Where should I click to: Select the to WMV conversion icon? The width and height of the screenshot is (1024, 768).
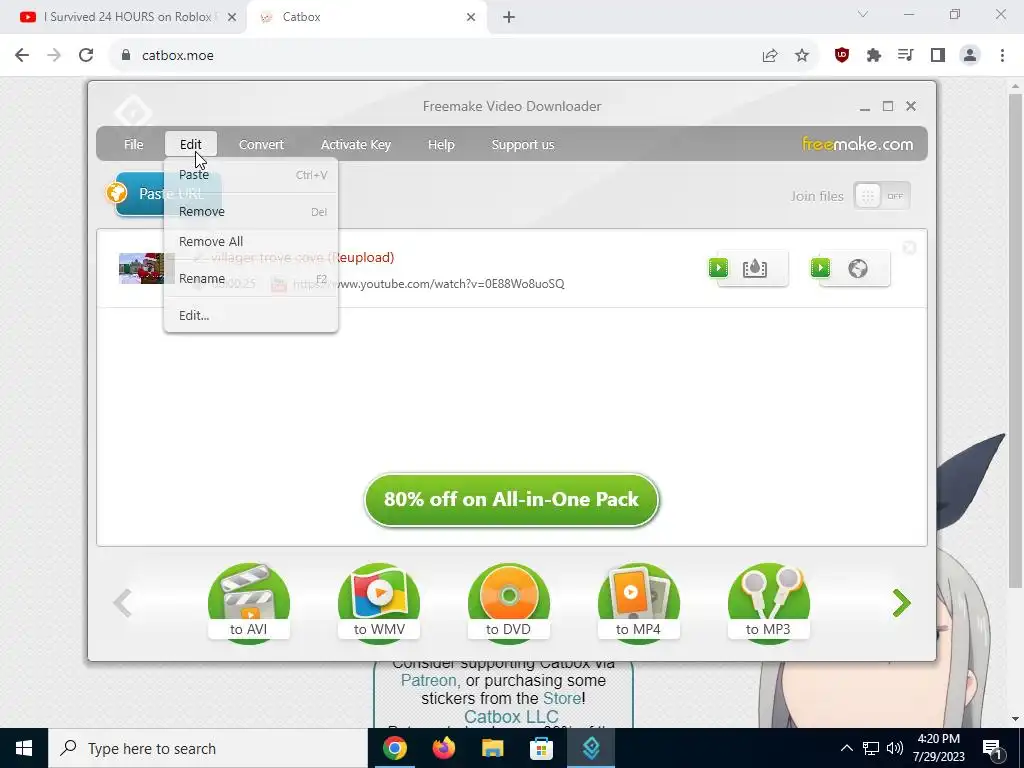click(379, 603)
